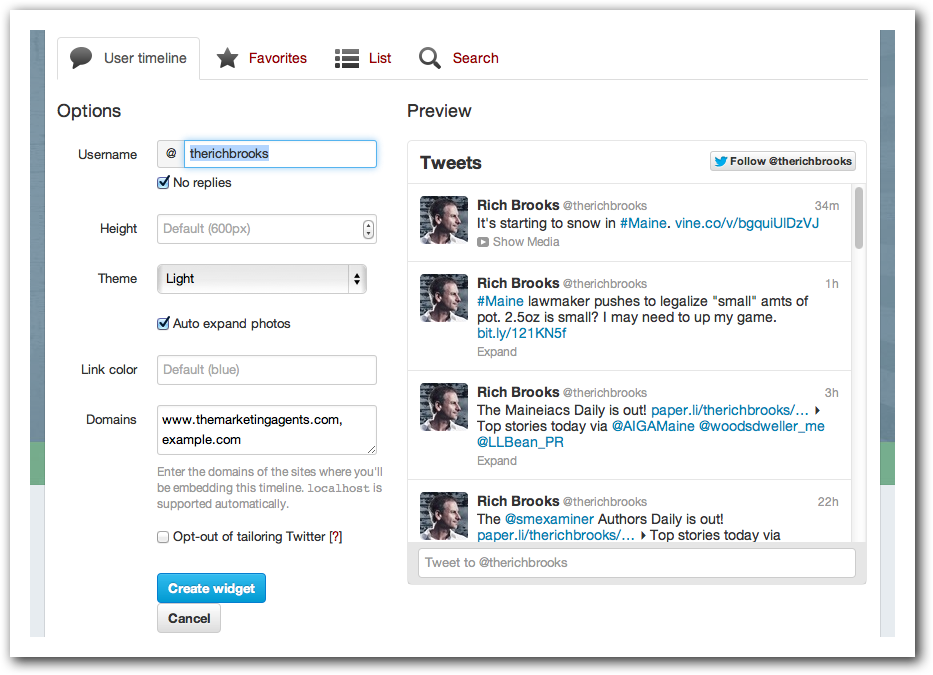Expand the Maineiacs Daily tweet

pyautogui.click(x=497, y=461)
